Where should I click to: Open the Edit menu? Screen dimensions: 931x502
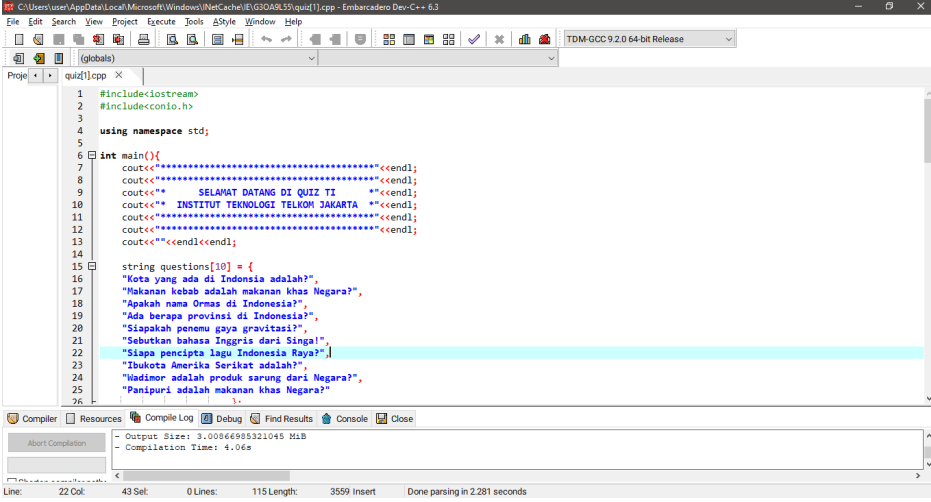pos(35,21)
